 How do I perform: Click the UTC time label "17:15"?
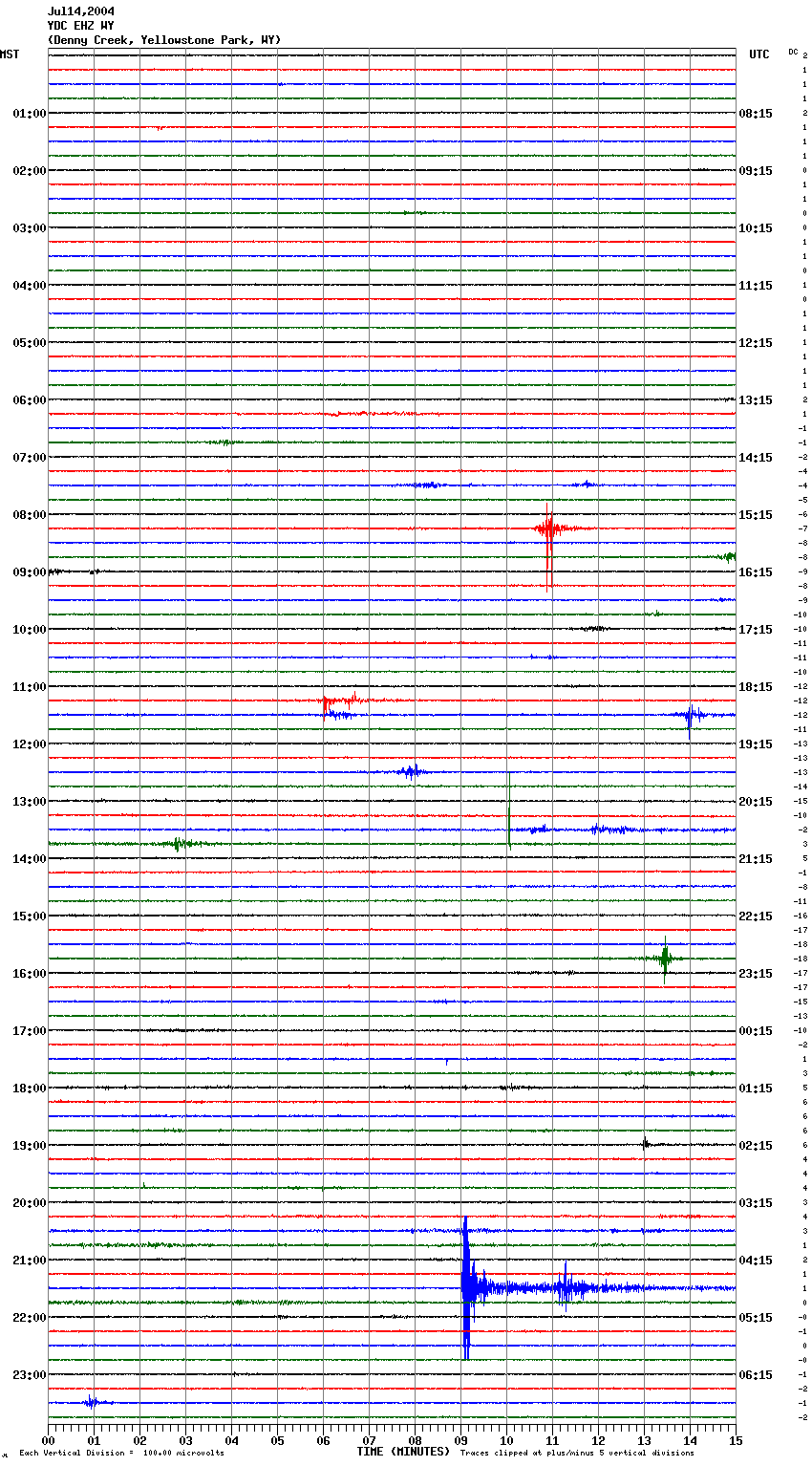(x=756, y=630)
